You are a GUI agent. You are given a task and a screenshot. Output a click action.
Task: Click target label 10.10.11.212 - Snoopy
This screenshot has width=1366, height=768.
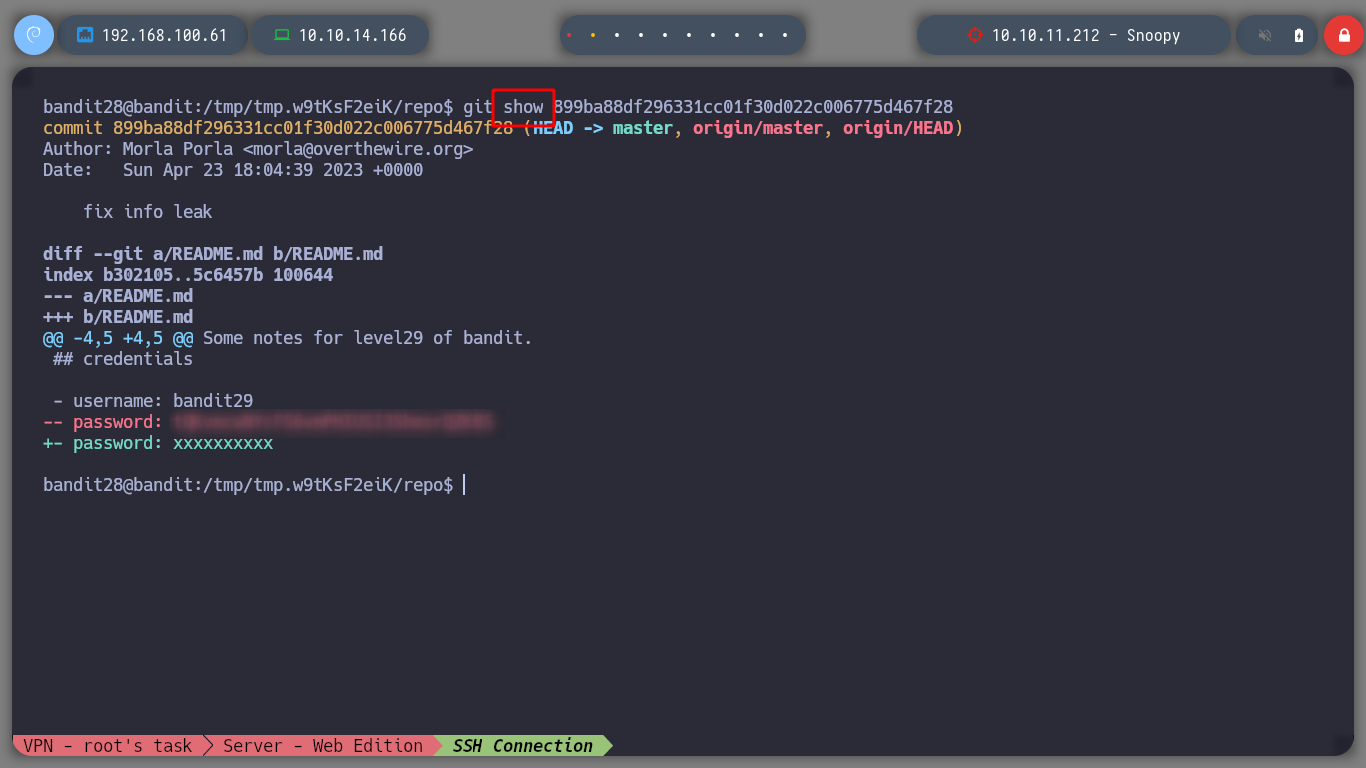click(x=1086, y=35)
